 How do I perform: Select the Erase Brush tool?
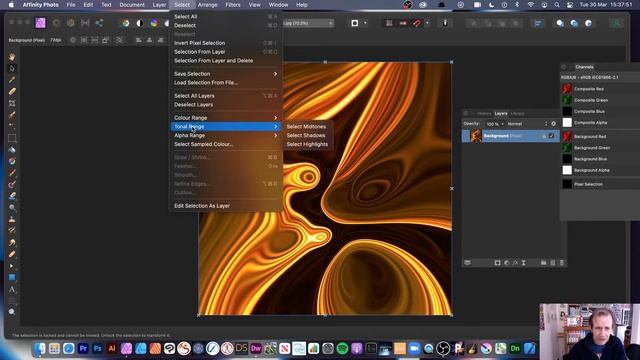[12, 196]
